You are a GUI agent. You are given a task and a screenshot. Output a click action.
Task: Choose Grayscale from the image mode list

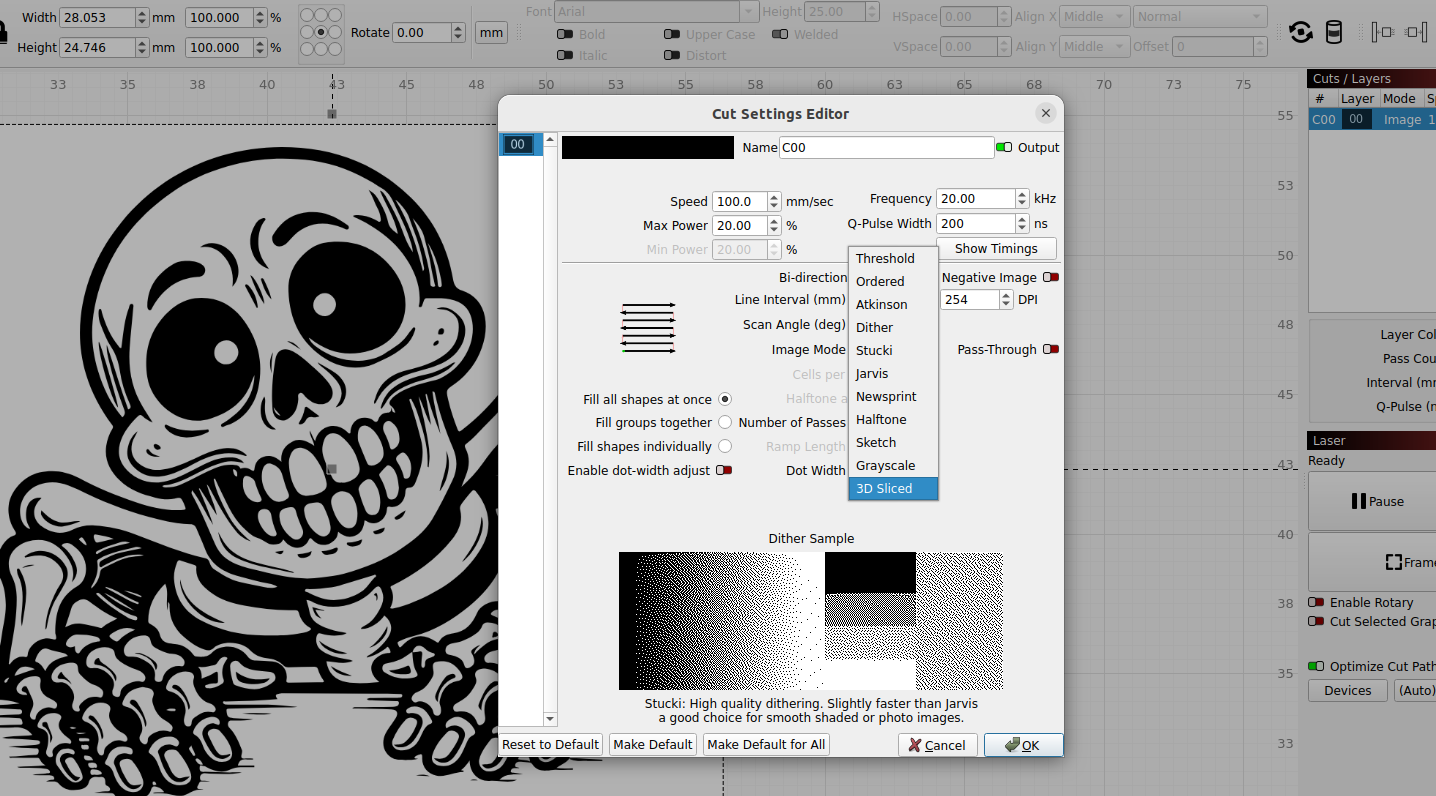[x=885, y=466]
